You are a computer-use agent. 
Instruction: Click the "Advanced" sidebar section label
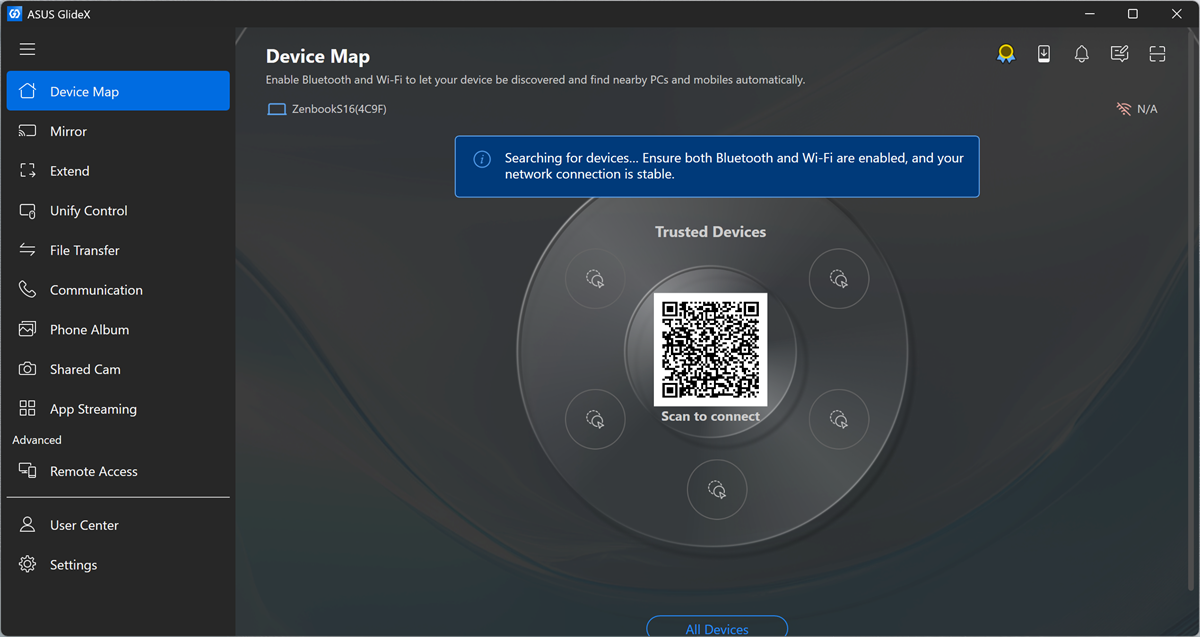tap(37, 440)
